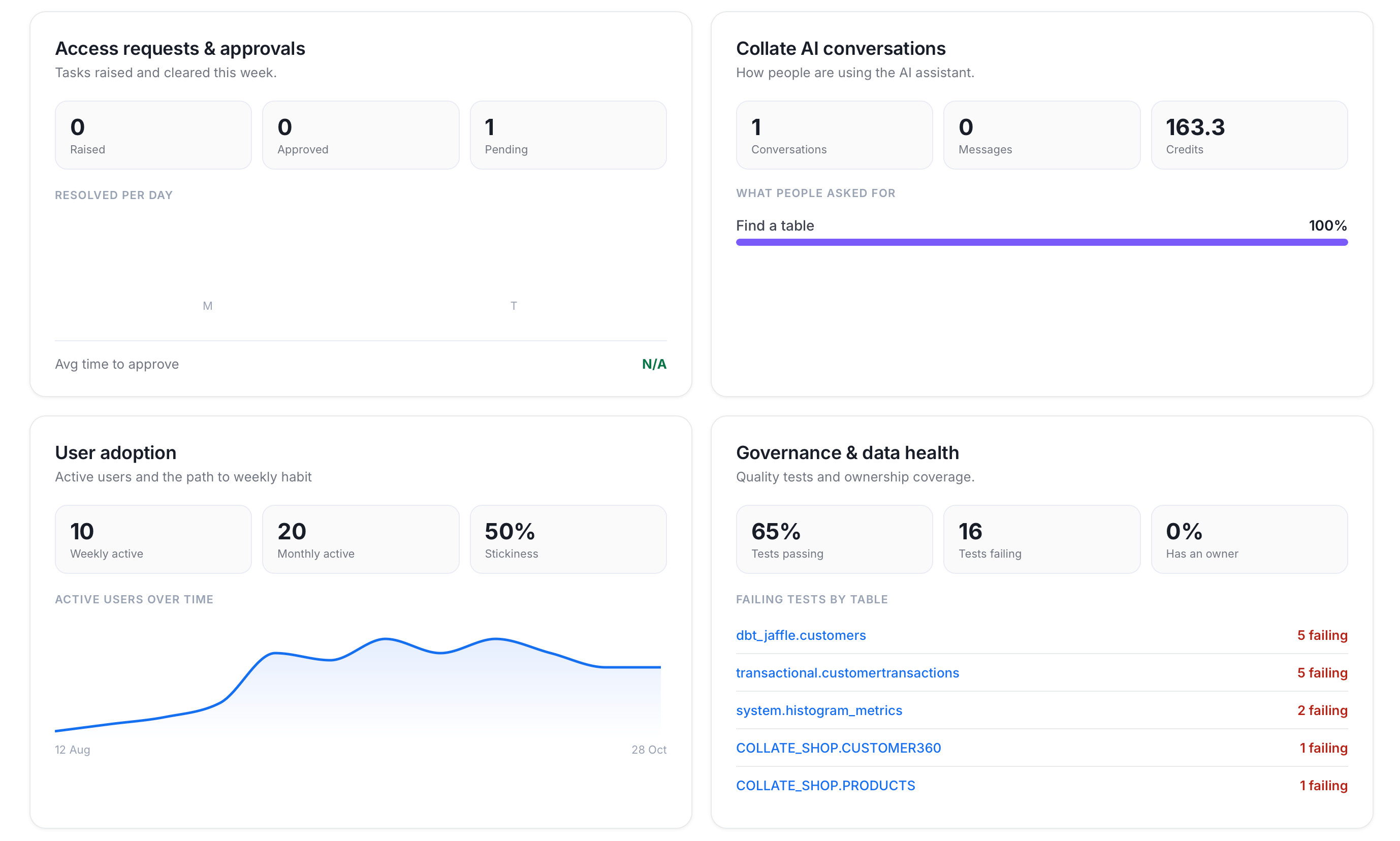Select the Weekly active users card

[153, 539]
